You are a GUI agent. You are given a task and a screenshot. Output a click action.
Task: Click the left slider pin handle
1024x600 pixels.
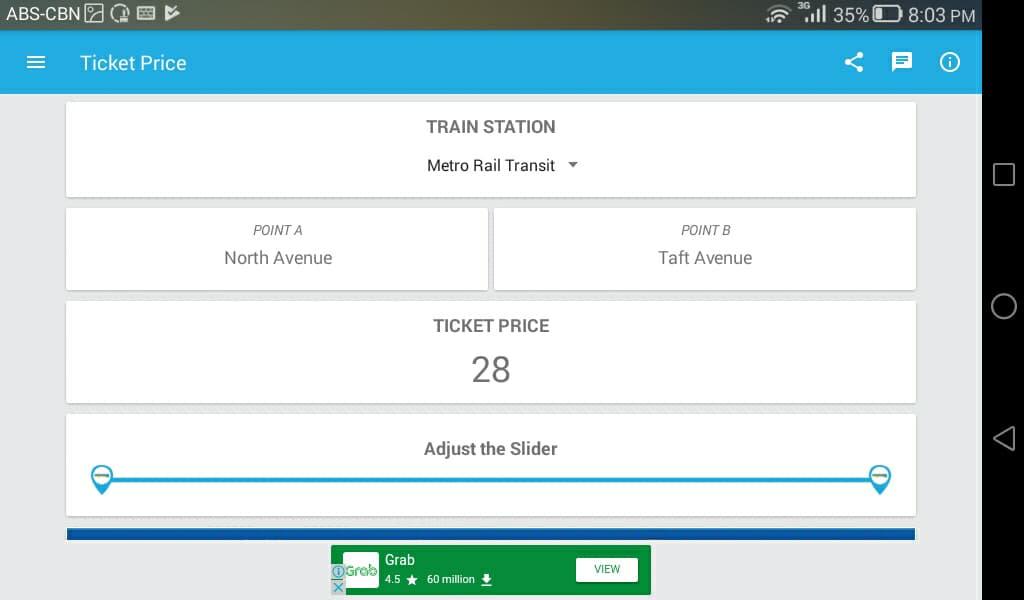pos(101,478)
